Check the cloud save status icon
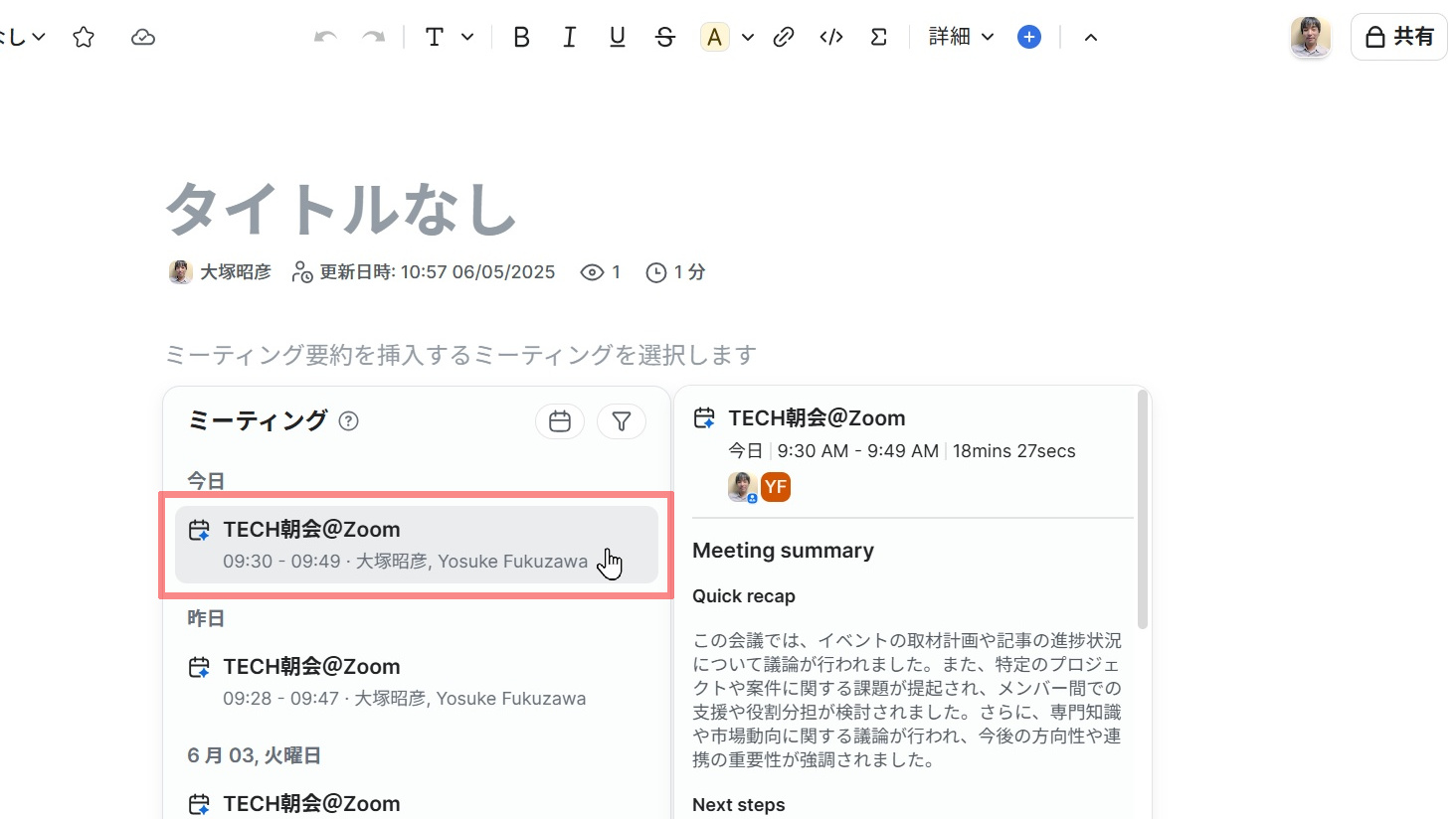The width and height of the screenshot is (1456, 819). tap(143, 38)
